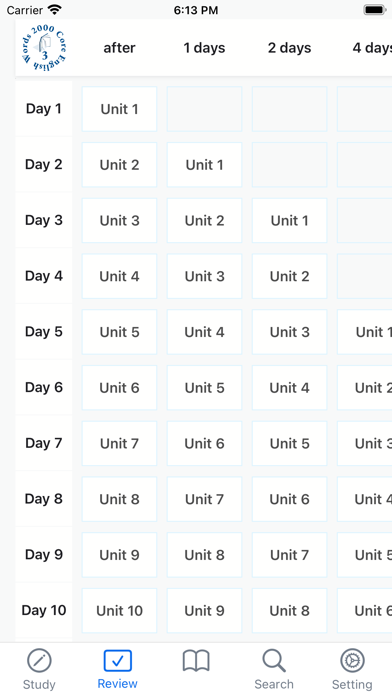Image resolution: width=392 pixels, height=696 pixels.
Task: Choose Unit 7 under 1 days on Day 8
Action: click(205, 499)
